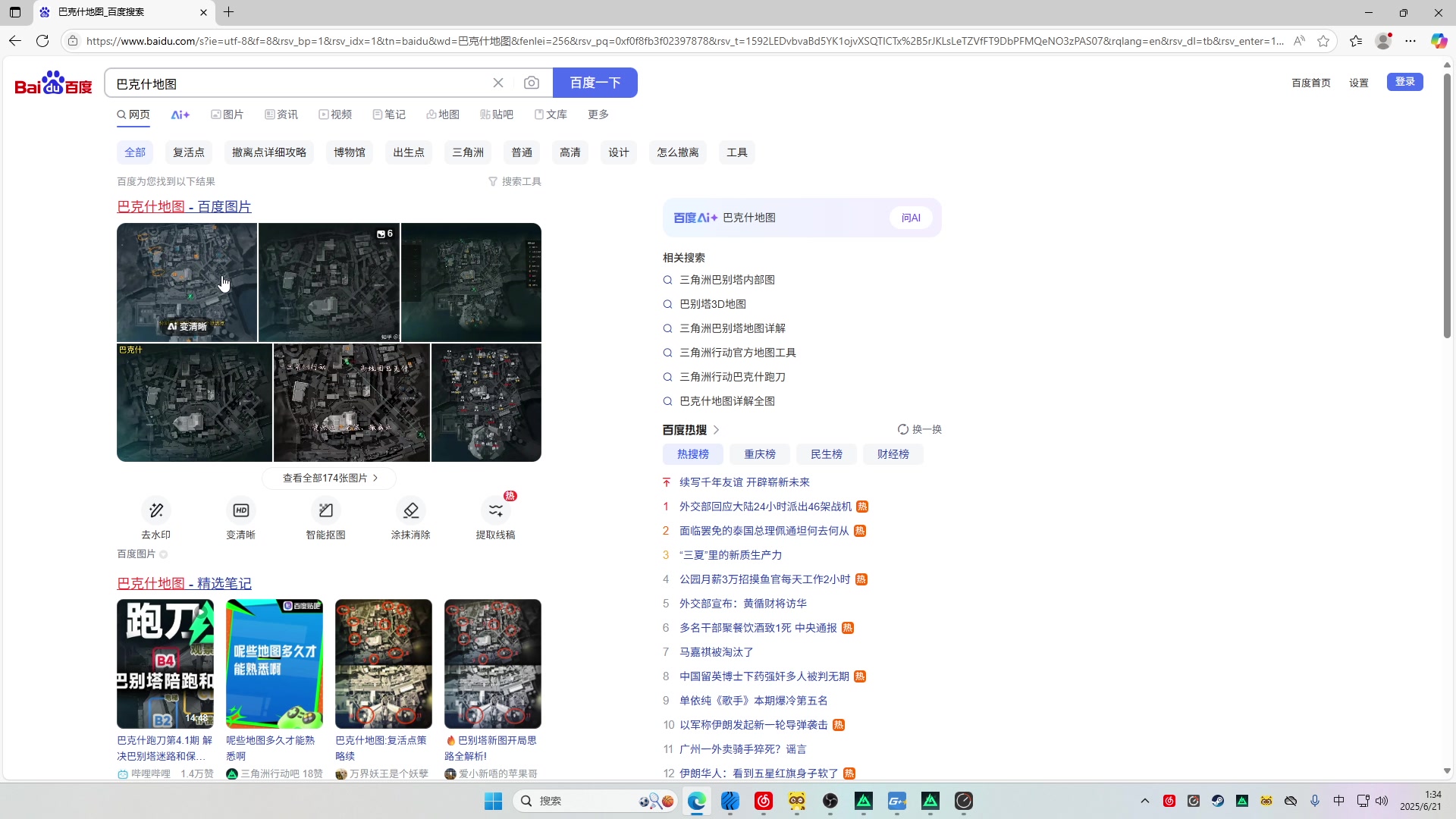Go back with browser back arrow
Viewport: 1456px width, 819px height.
[x=15, y=41]
